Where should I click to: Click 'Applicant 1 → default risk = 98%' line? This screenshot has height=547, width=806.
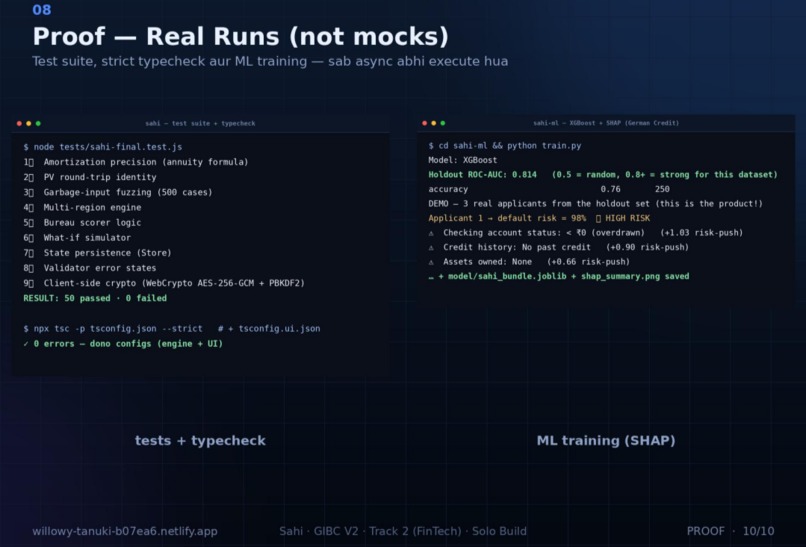[539, 218]
